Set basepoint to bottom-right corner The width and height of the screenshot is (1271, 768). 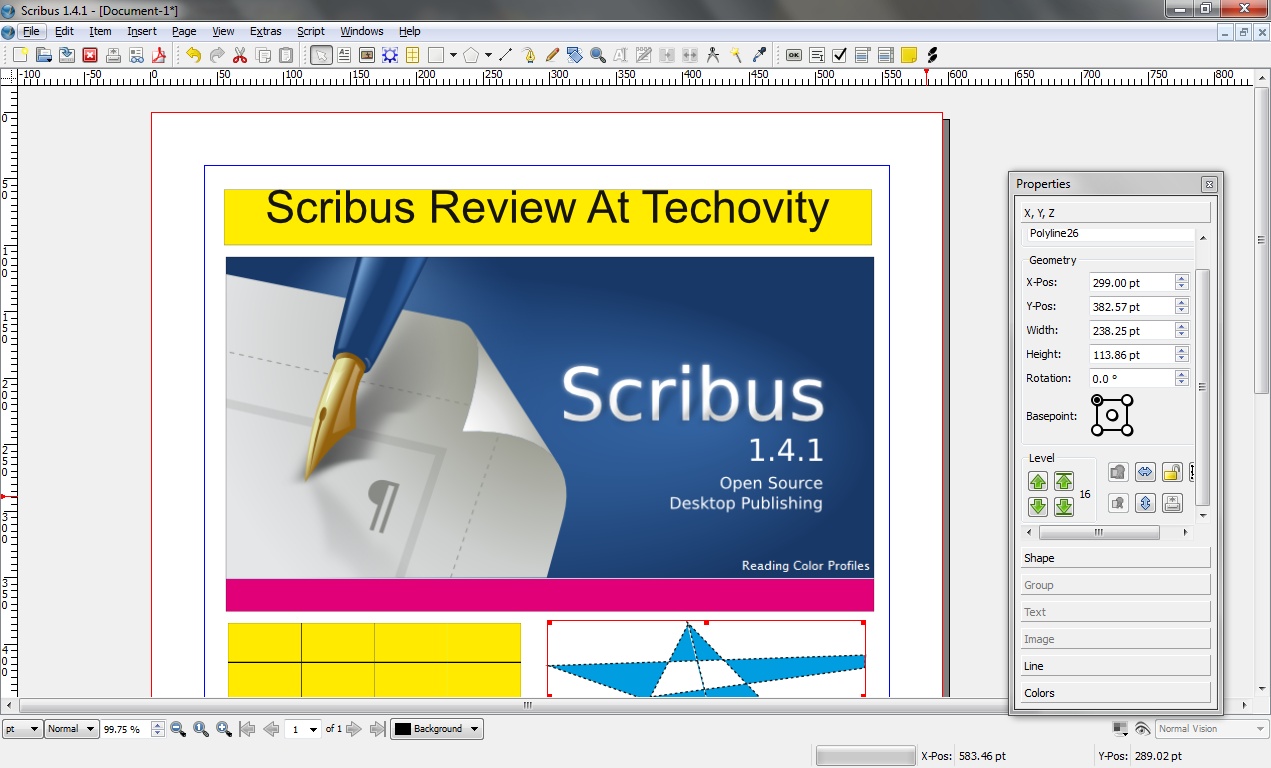pos(1127,430)
